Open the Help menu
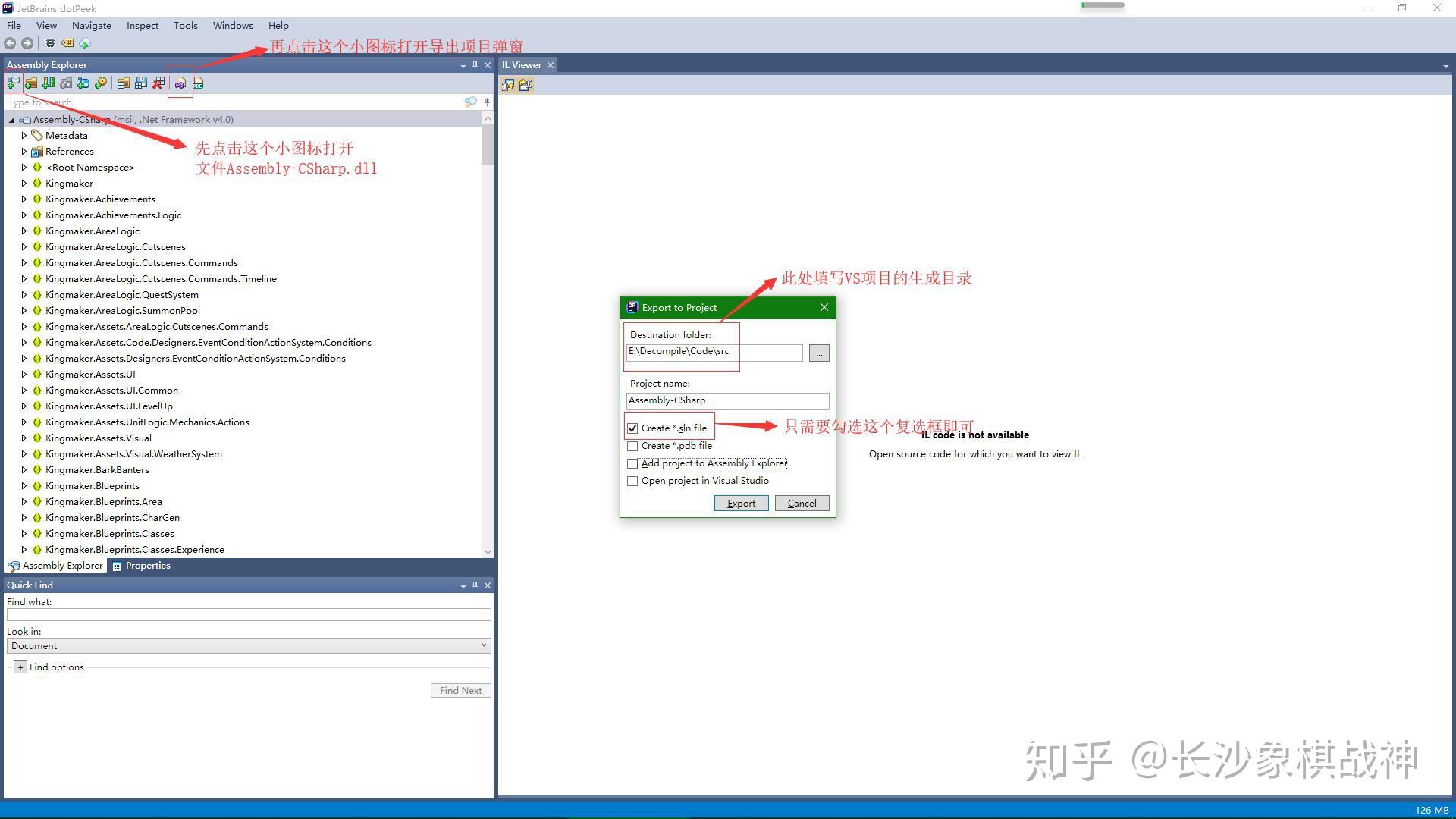 pos(278,25)
